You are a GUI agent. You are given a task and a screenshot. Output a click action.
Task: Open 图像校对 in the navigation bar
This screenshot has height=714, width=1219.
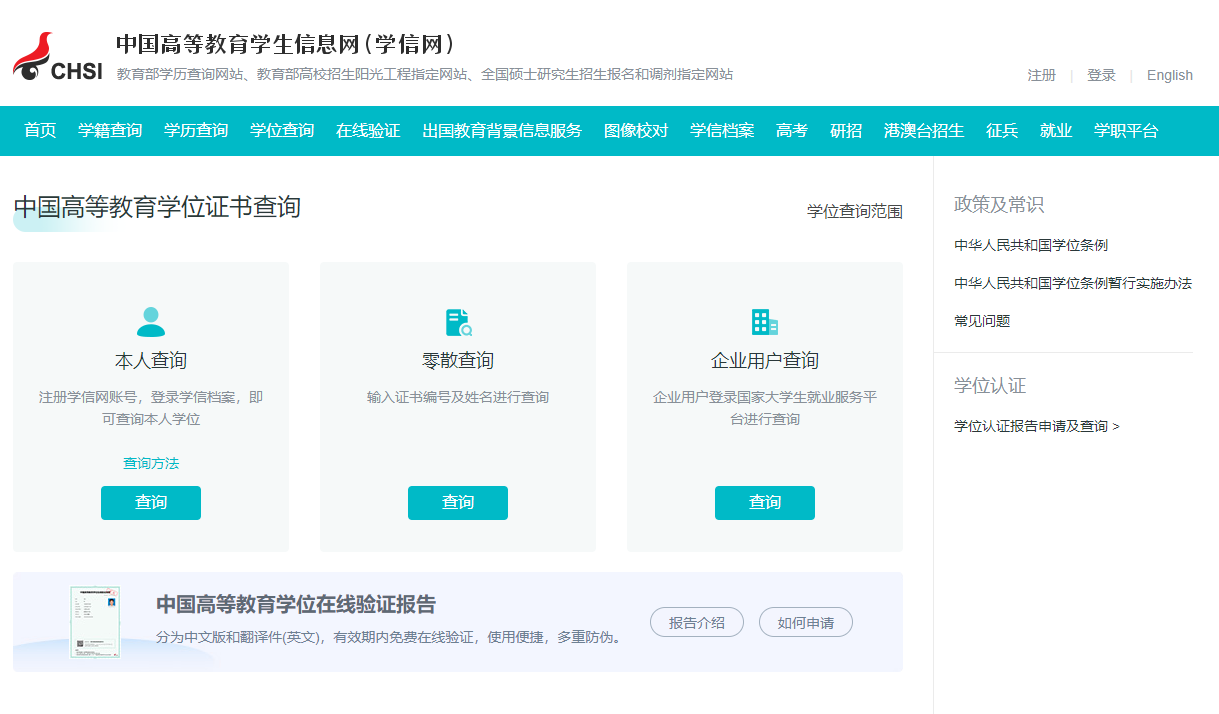coord(636,131)
